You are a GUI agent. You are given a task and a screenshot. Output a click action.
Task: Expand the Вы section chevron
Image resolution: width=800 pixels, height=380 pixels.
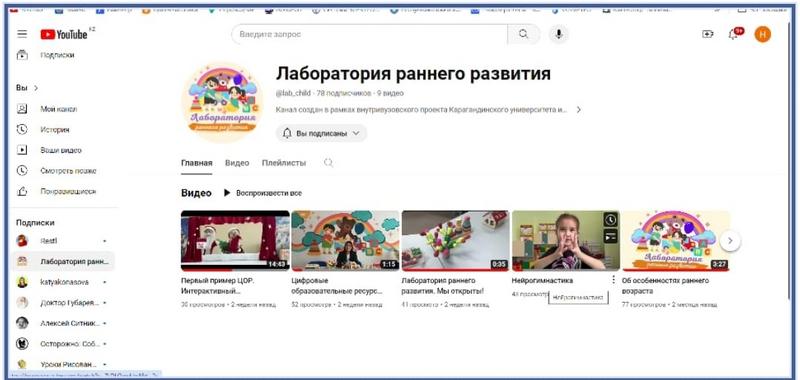tap(36, 88)
